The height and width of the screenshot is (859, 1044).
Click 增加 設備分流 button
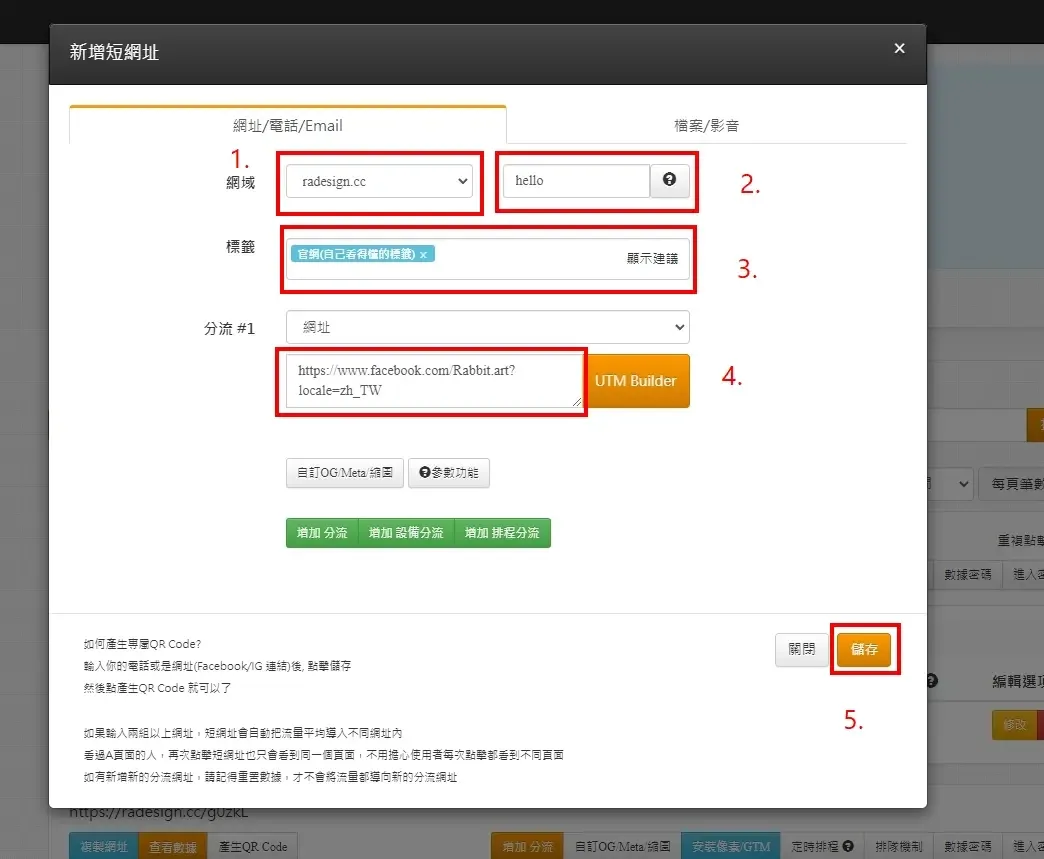[x=406, y=533]
